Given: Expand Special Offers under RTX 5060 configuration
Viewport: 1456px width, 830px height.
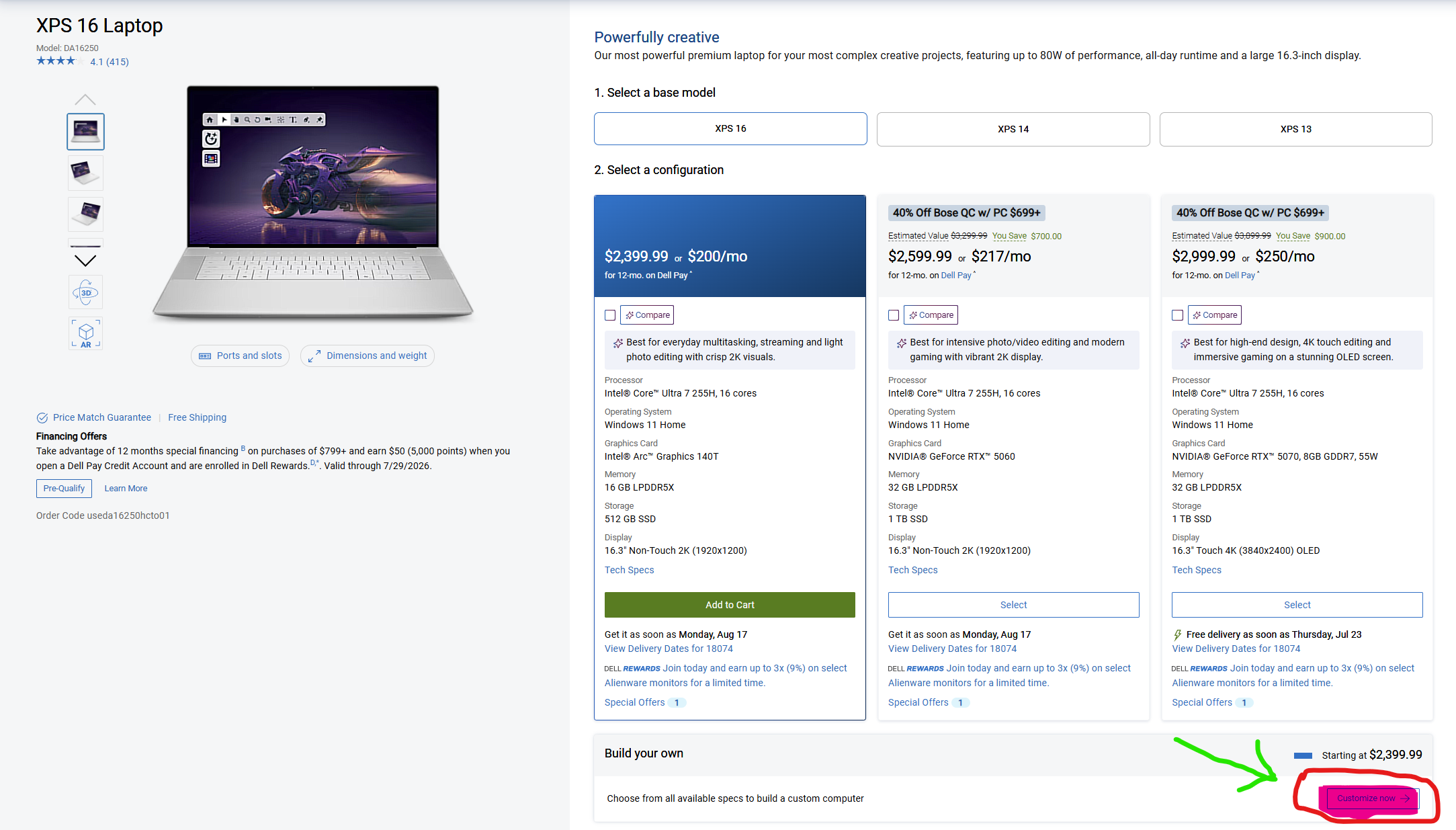Looking at the screenshot, I should (x=928, y=702).
